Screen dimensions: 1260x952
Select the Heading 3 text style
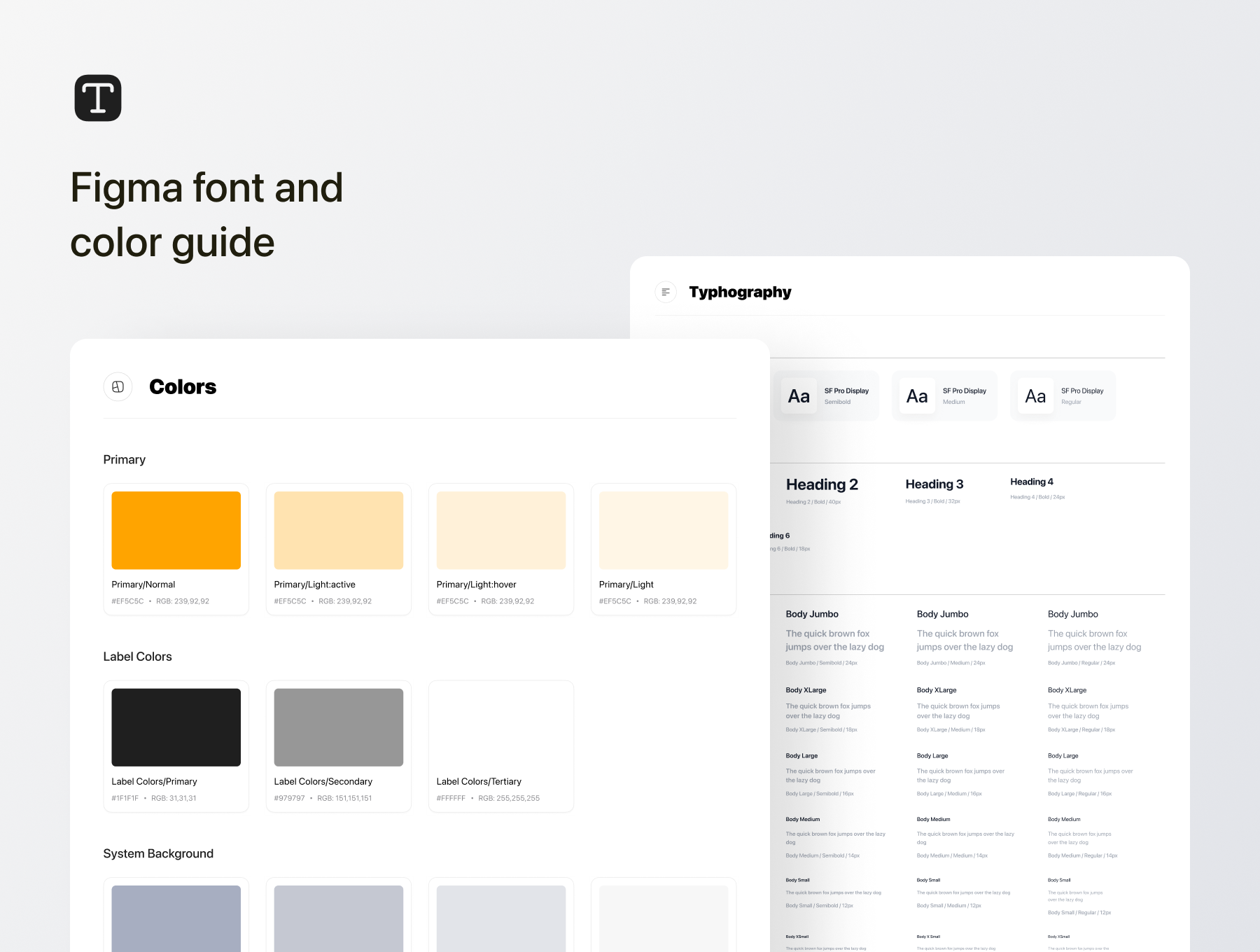(934, 484)
